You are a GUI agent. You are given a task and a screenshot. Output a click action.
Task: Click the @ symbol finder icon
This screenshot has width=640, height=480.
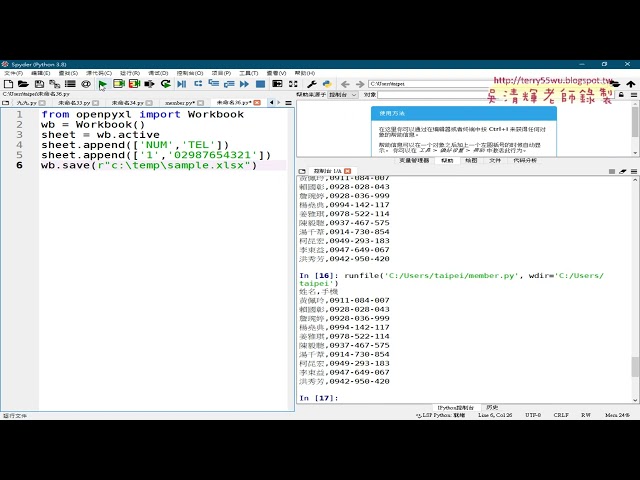pyautogui.click(x=86, y=84)
